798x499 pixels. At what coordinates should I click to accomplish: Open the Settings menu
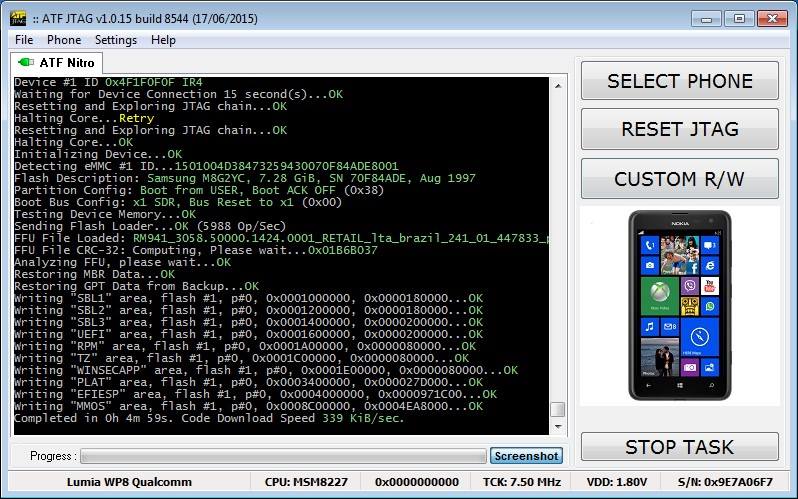116,40
